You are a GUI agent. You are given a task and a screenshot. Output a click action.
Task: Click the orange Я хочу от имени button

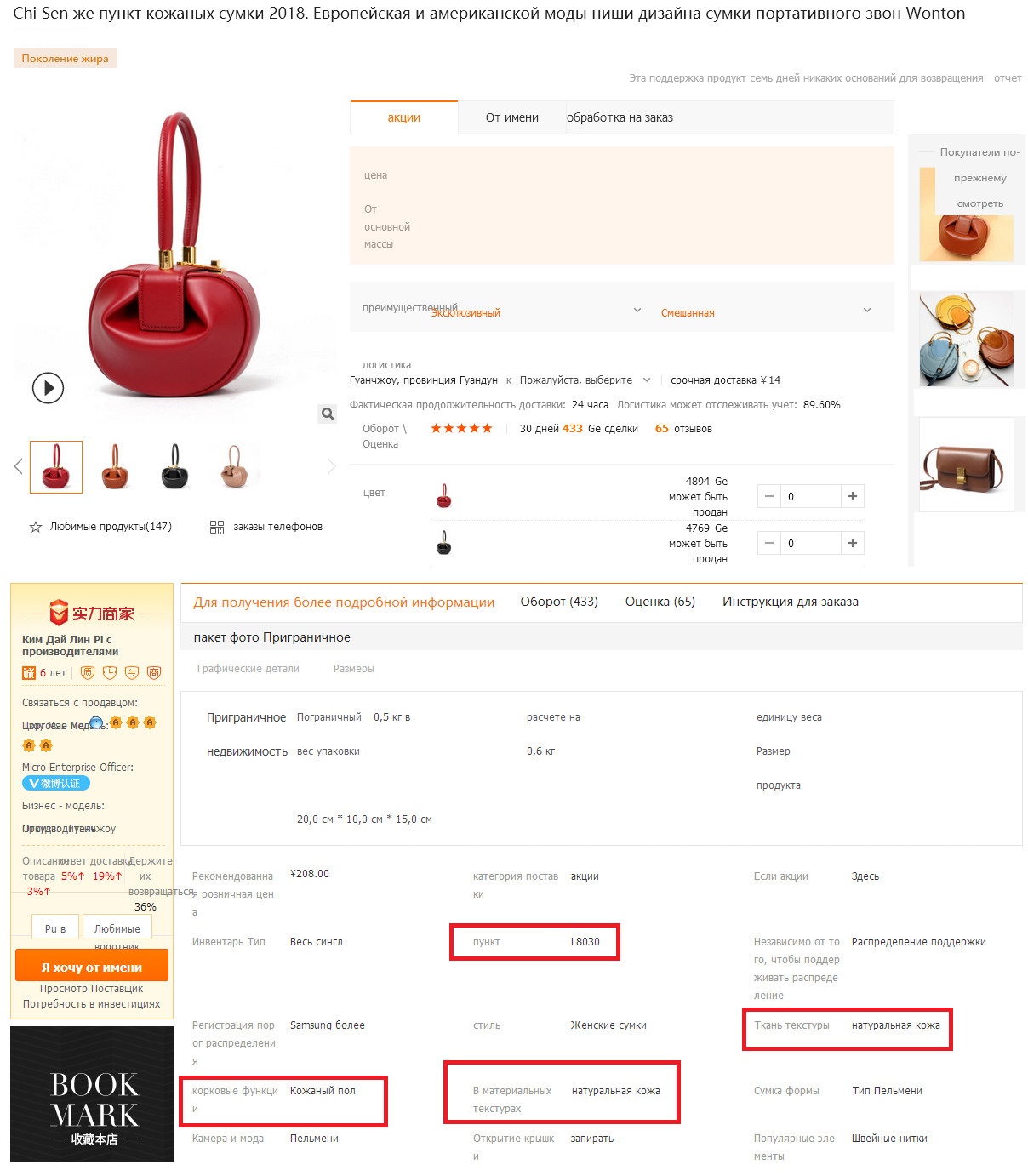[x=92, y=967]
